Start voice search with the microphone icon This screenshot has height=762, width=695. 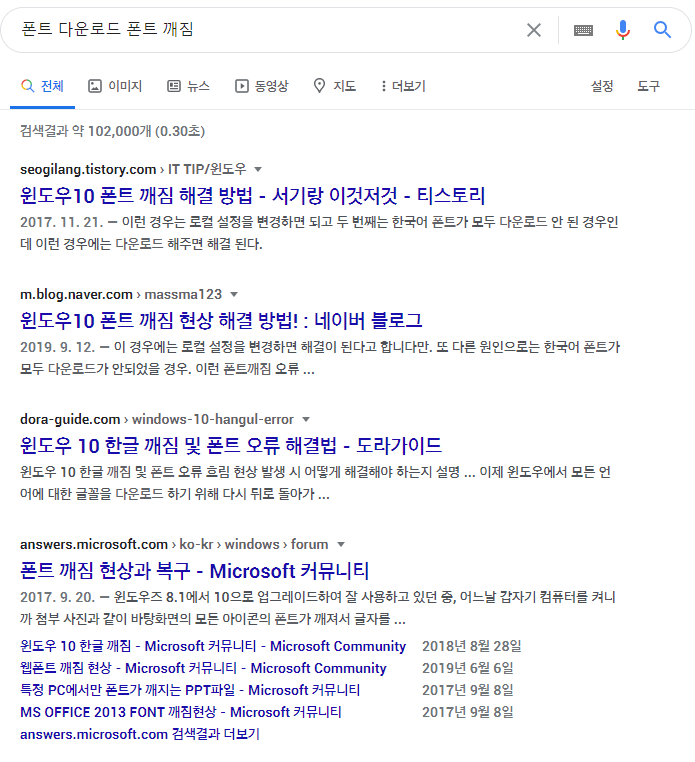coord(623,30)
